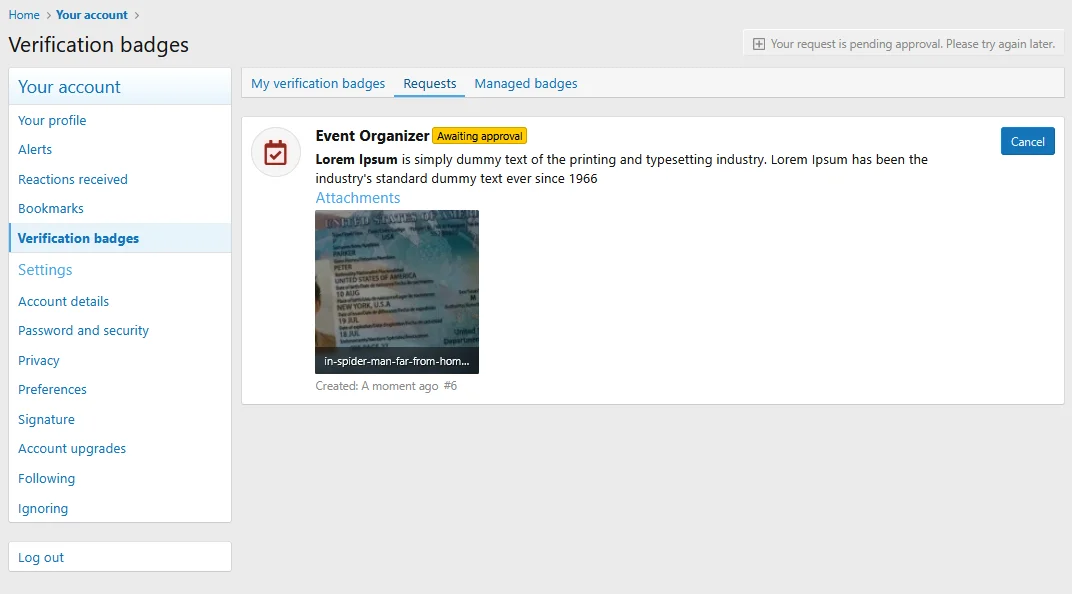Open Alerts in sidebar
This screenshot has width=1072, height=594.
(x=120, y=150)
